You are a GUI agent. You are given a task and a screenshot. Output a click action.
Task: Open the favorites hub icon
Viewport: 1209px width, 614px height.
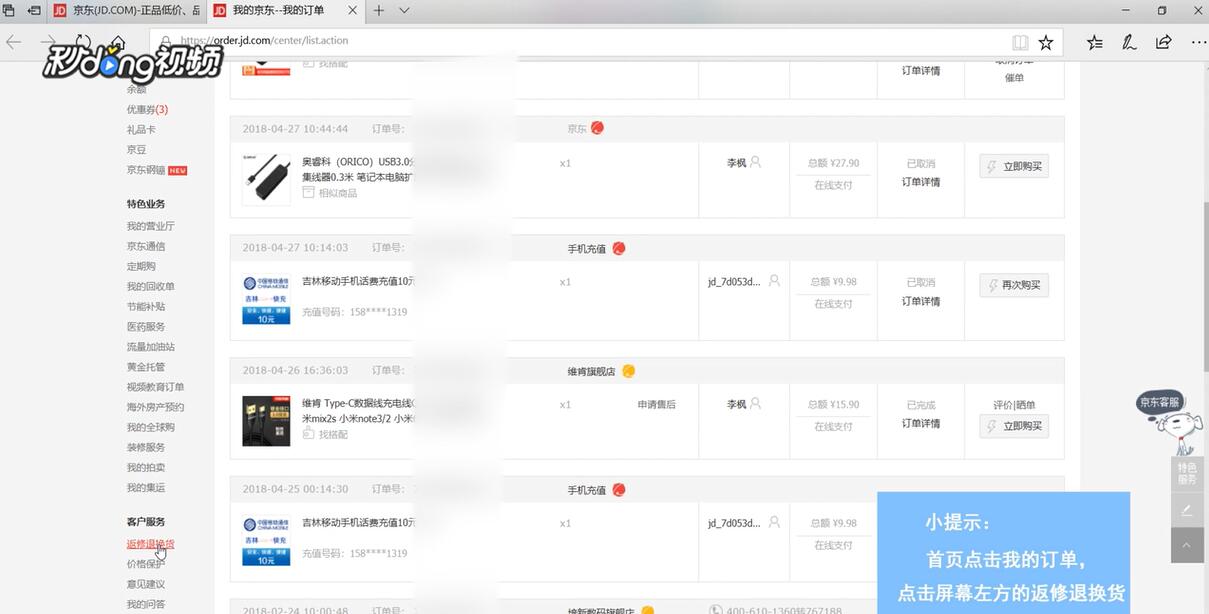point(1095,42)
